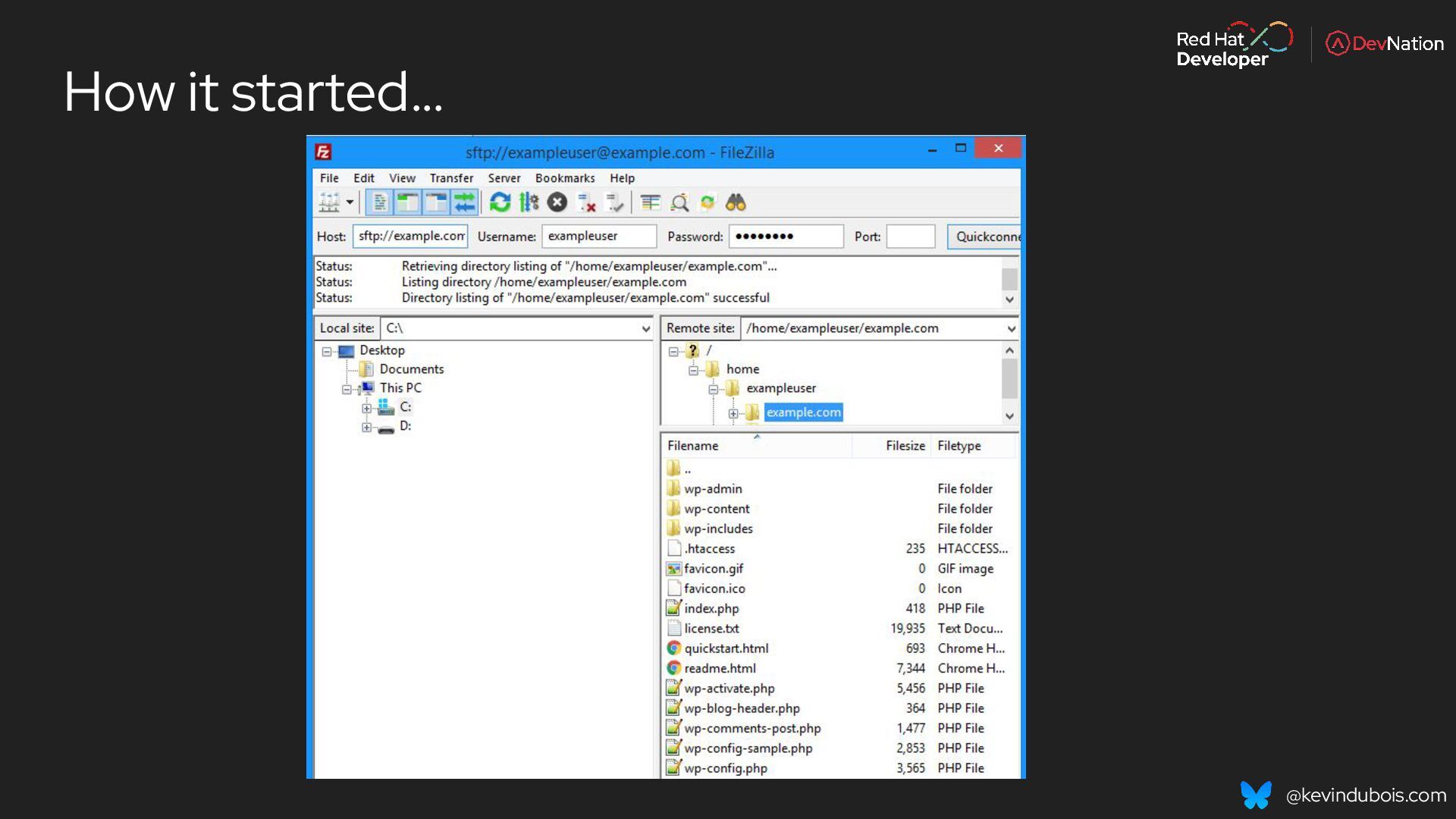Expand the D: drive node
The height and width of the screenshot is (819, 1456).
pos(366,427)
